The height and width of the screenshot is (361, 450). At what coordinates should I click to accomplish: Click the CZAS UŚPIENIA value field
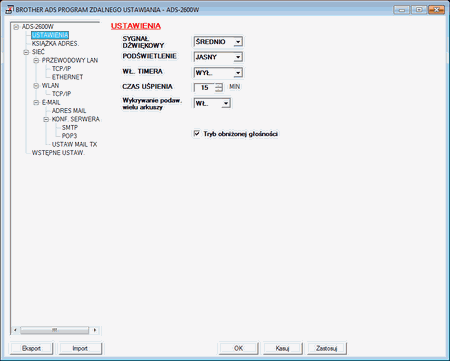204,87
